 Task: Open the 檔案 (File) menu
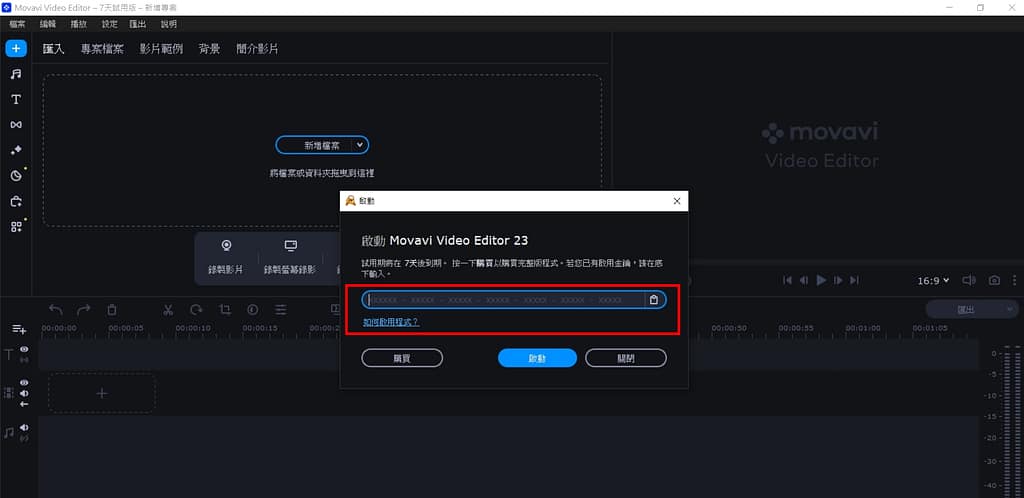[18, 24]
